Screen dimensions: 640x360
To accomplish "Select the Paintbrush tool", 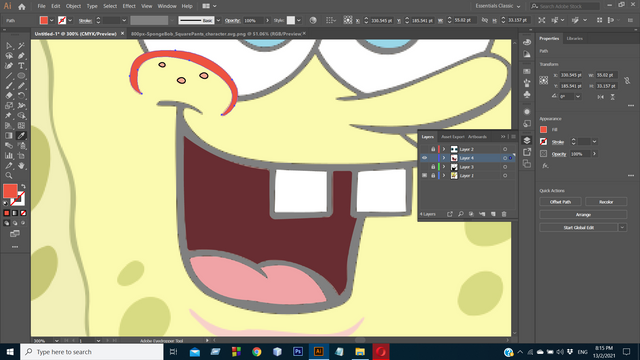I will coord(9,86).
